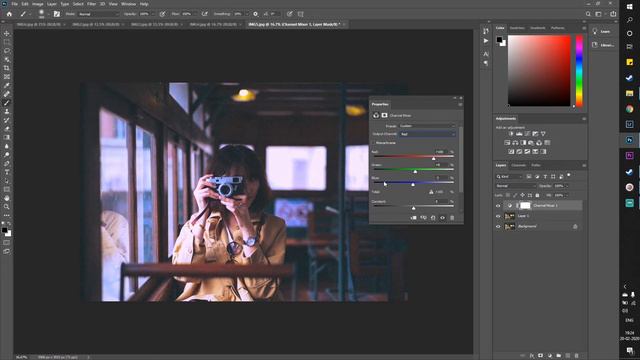Image resolution: width=640 pixels, height=360 pixels.
Task: Create new fill or adjustment layer icon
Action: (x=549, y=356)
